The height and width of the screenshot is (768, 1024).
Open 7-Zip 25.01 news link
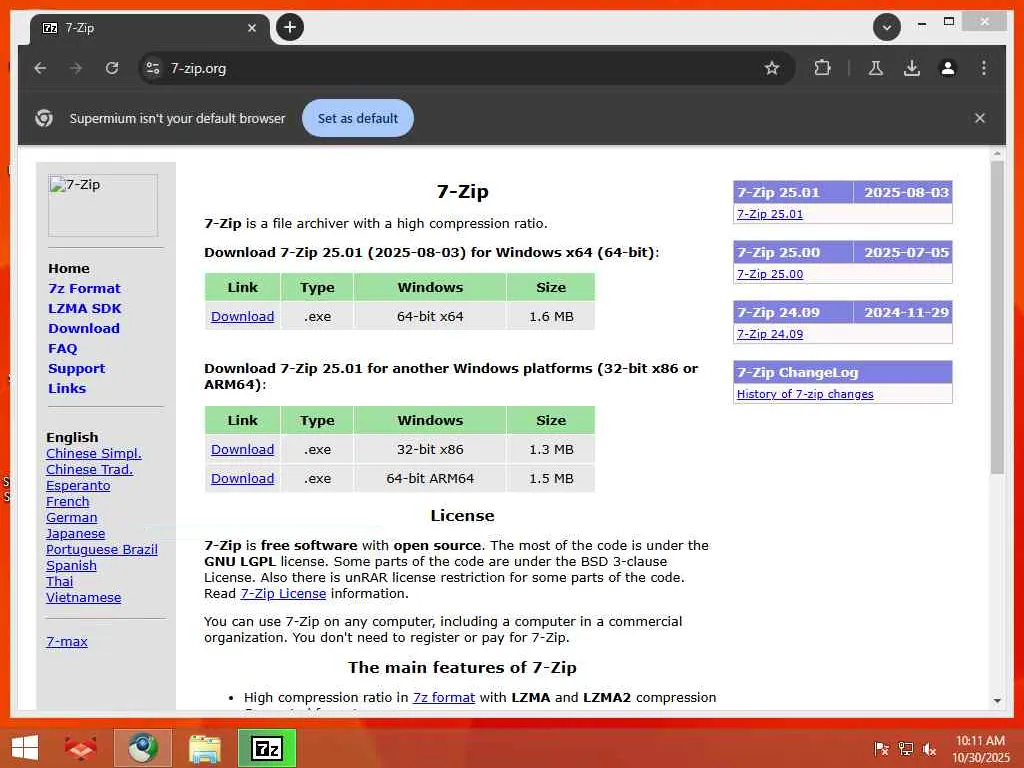[770, 214]
